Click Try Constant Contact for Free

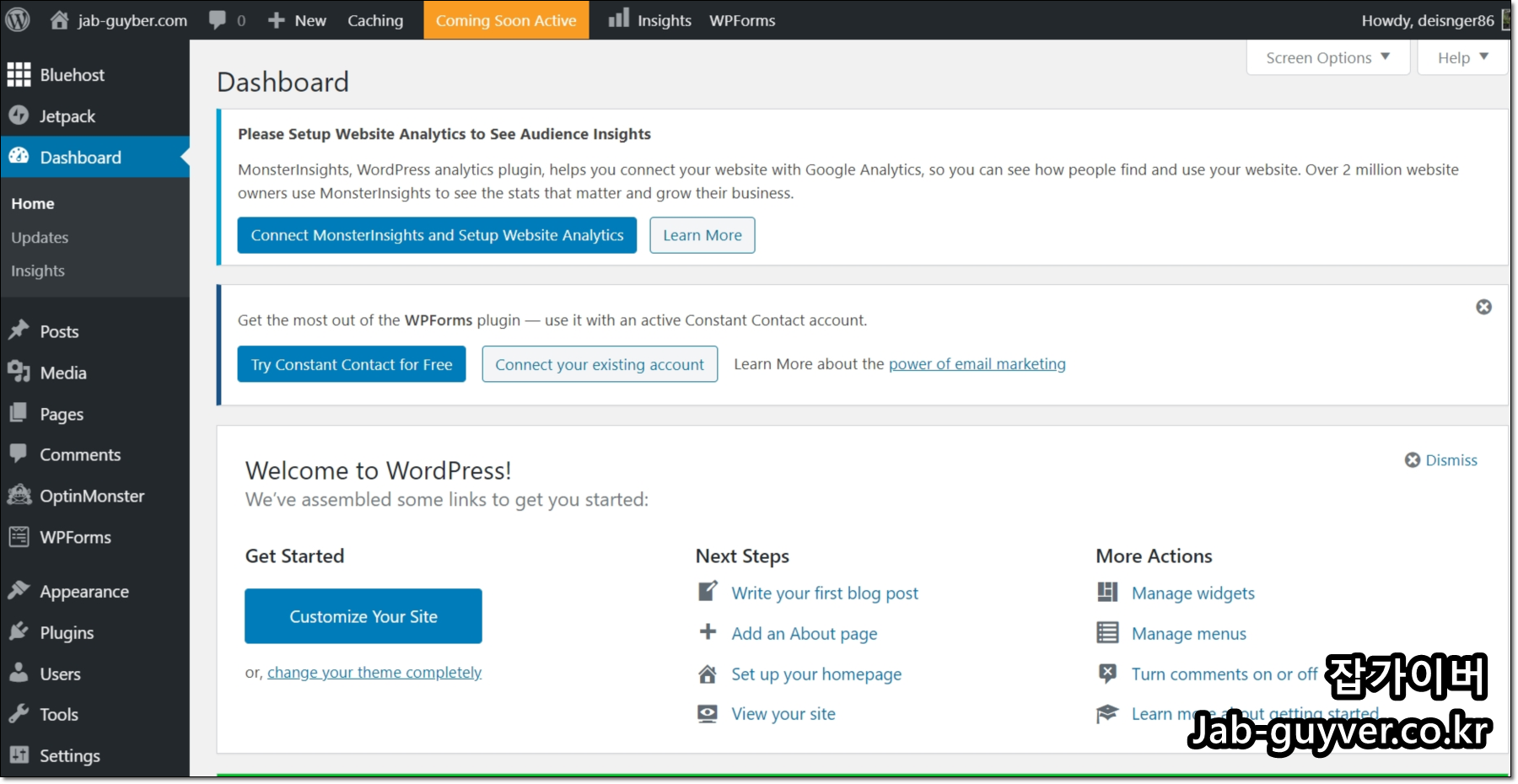352,364
